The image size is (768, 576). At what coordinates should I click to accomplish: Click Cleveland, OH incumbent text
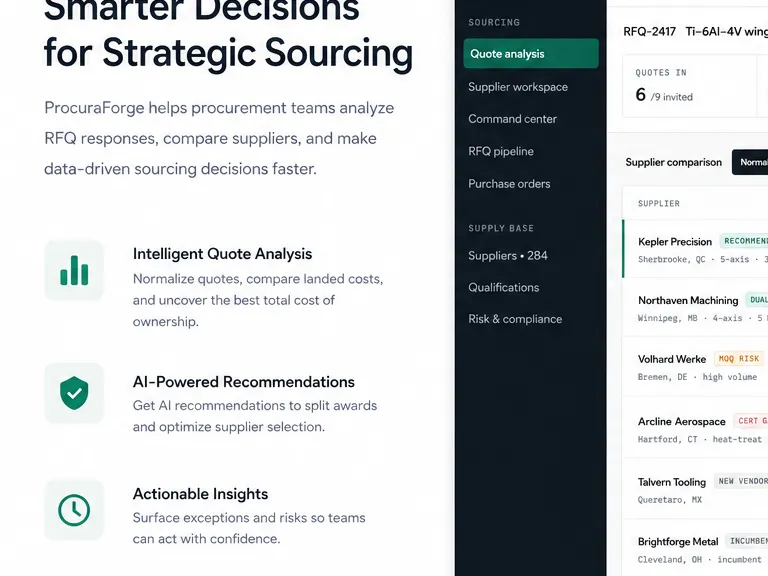coord(699,559)
